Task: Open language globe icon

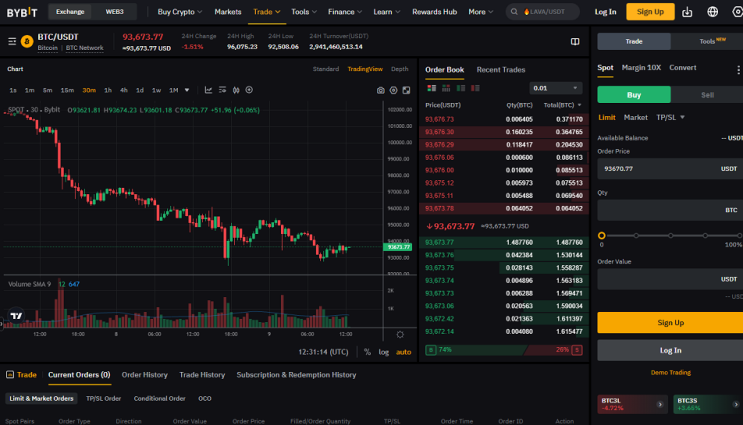Action: tap(713, 12)
